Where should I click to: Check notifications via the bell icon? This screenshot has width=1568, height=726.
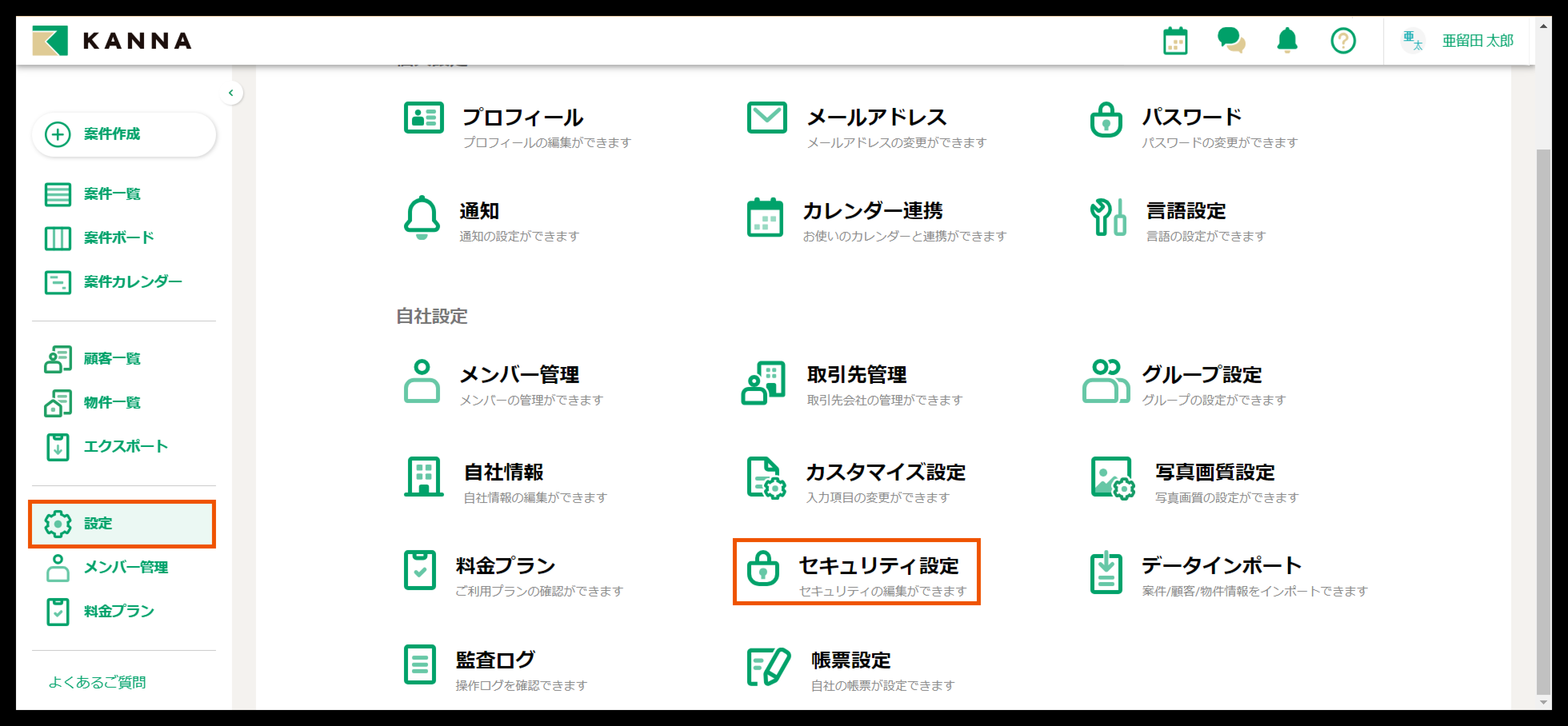click(x=1286, y=41)
